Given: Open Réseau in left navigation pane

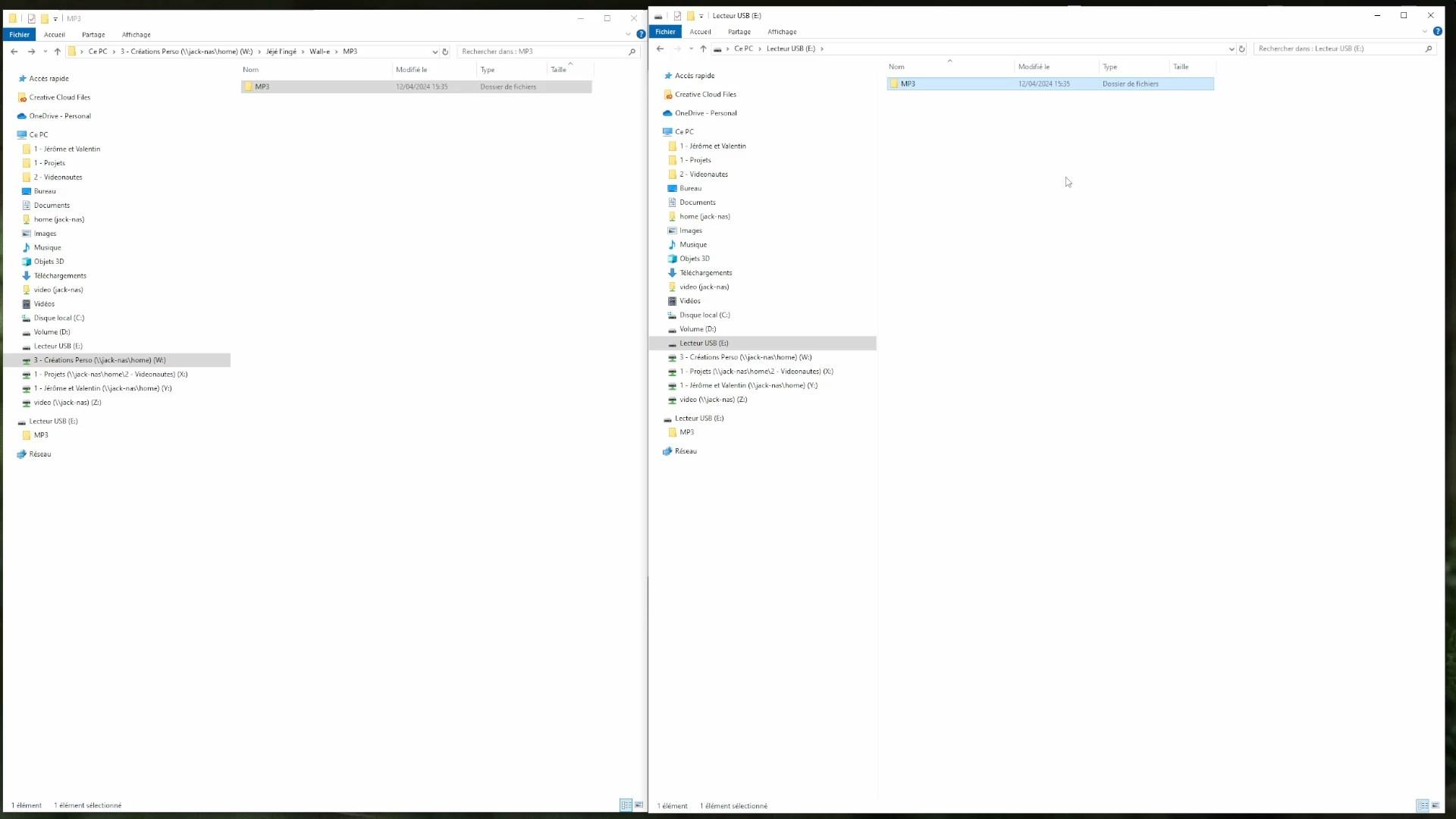Looking at the screenshot, I should coord(40,453).
